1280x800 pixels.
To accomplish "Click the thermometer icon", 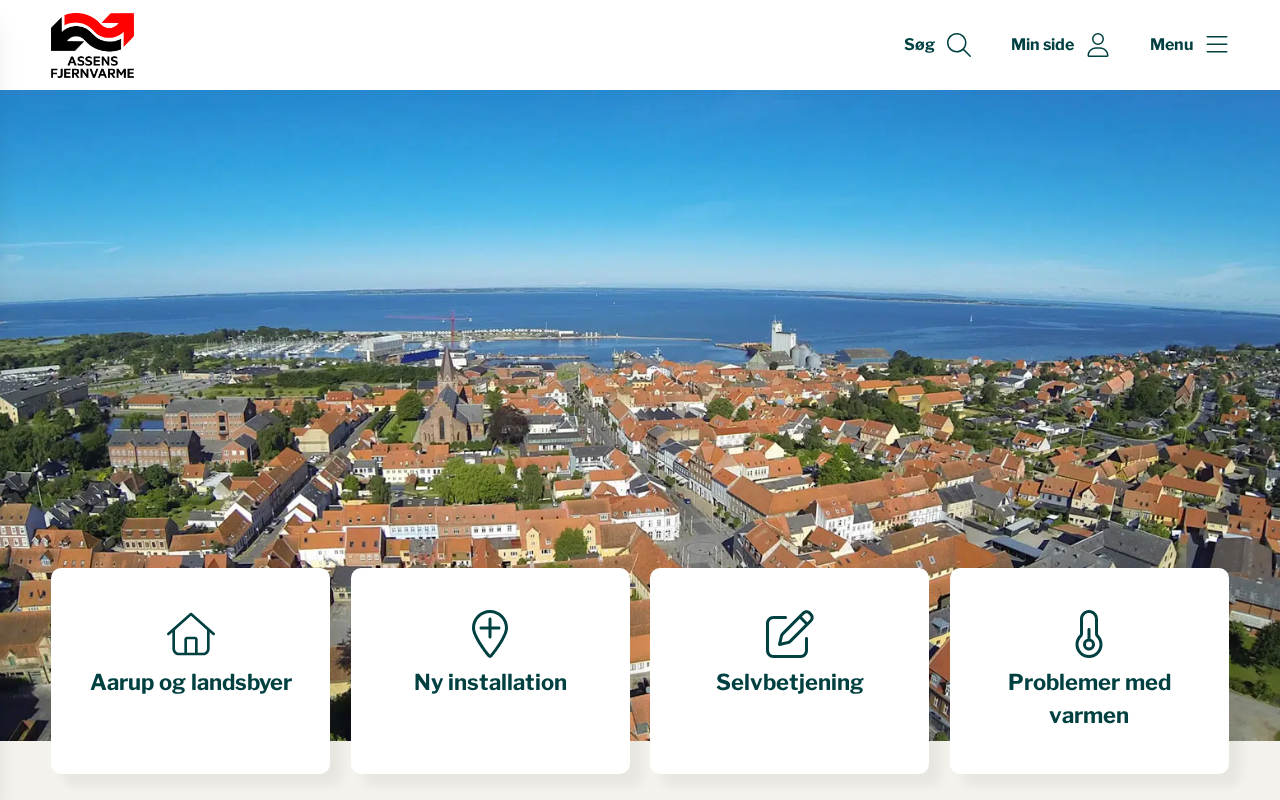I will pyautogui.click(x=1089, y=634).
